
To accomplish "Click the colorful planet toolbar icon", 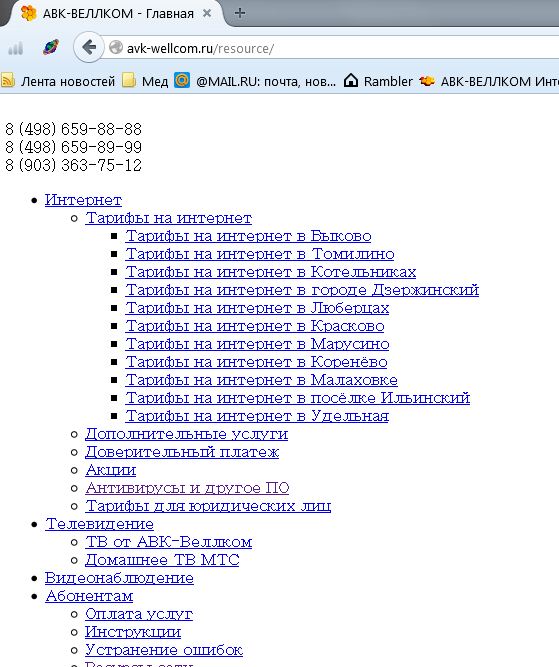I will tap(51, 47).
